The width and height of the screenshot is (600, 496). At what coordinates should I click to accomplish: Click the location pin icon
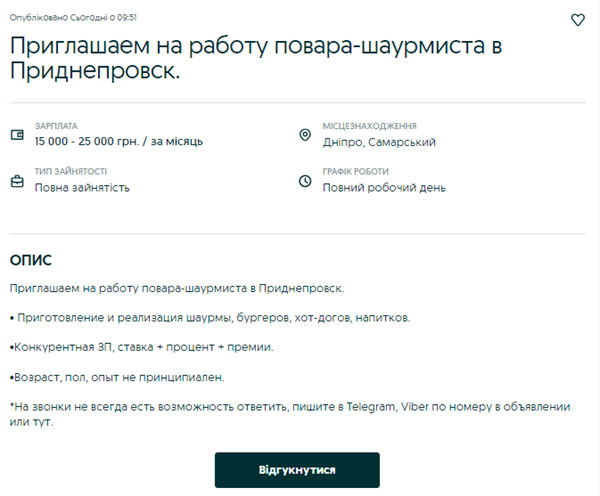pos(305,135)
